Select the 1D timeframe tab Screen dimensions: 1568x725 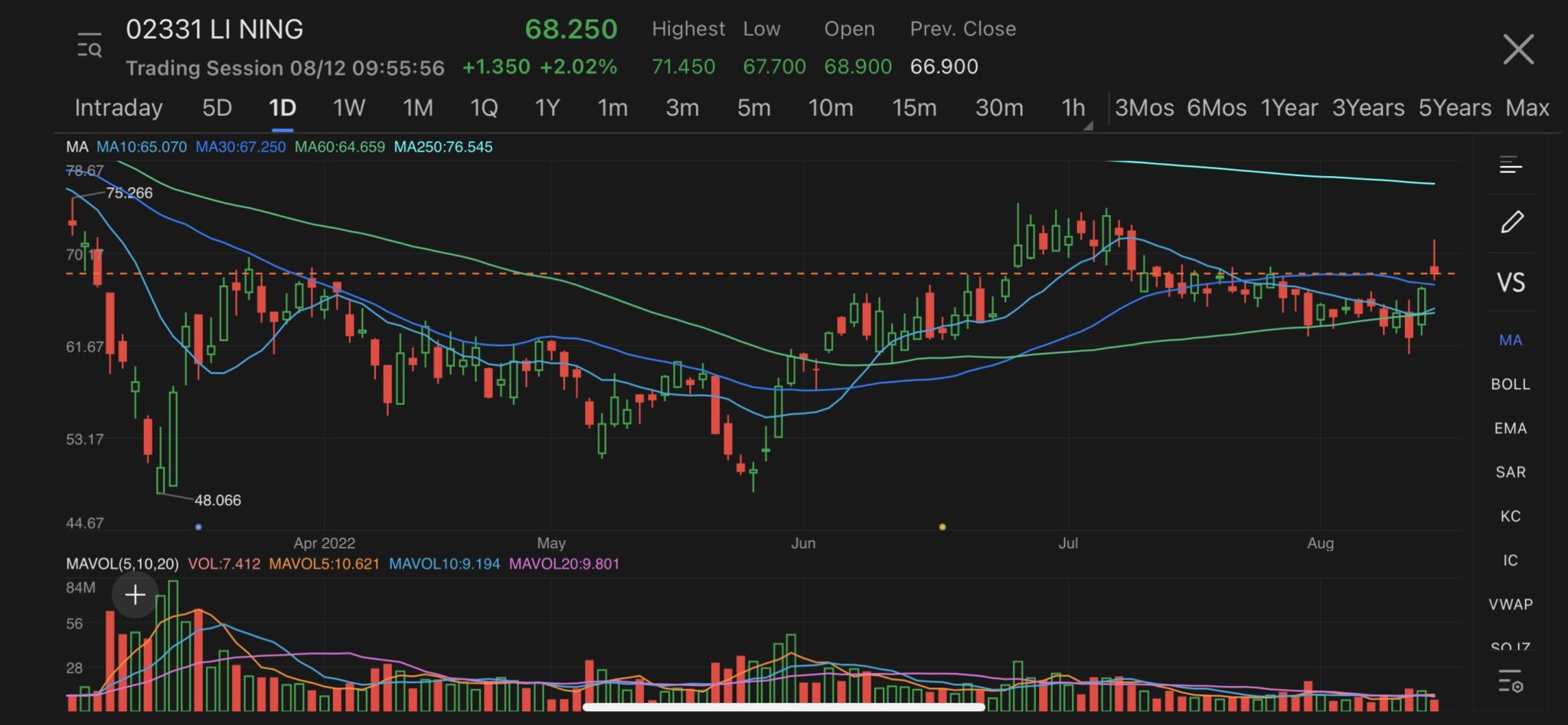click(283, 107)
